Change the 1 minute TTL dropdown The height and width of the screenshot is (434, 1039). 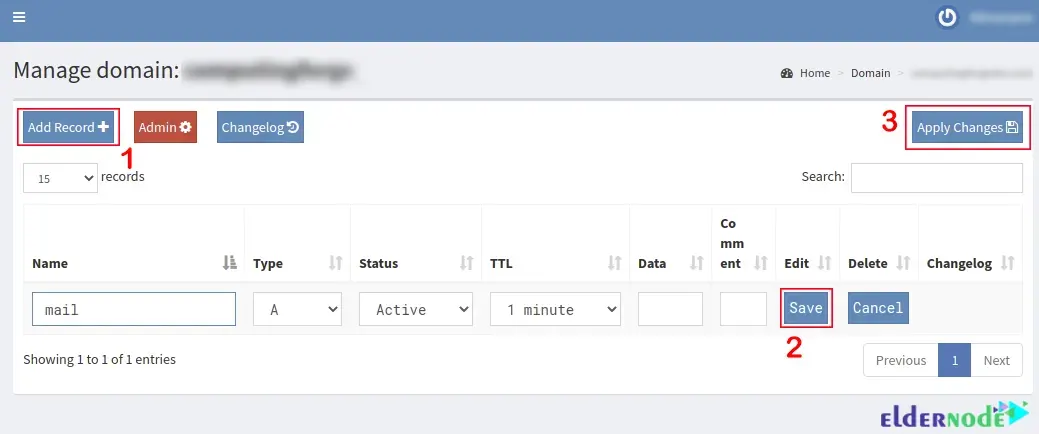click(555, 309)
